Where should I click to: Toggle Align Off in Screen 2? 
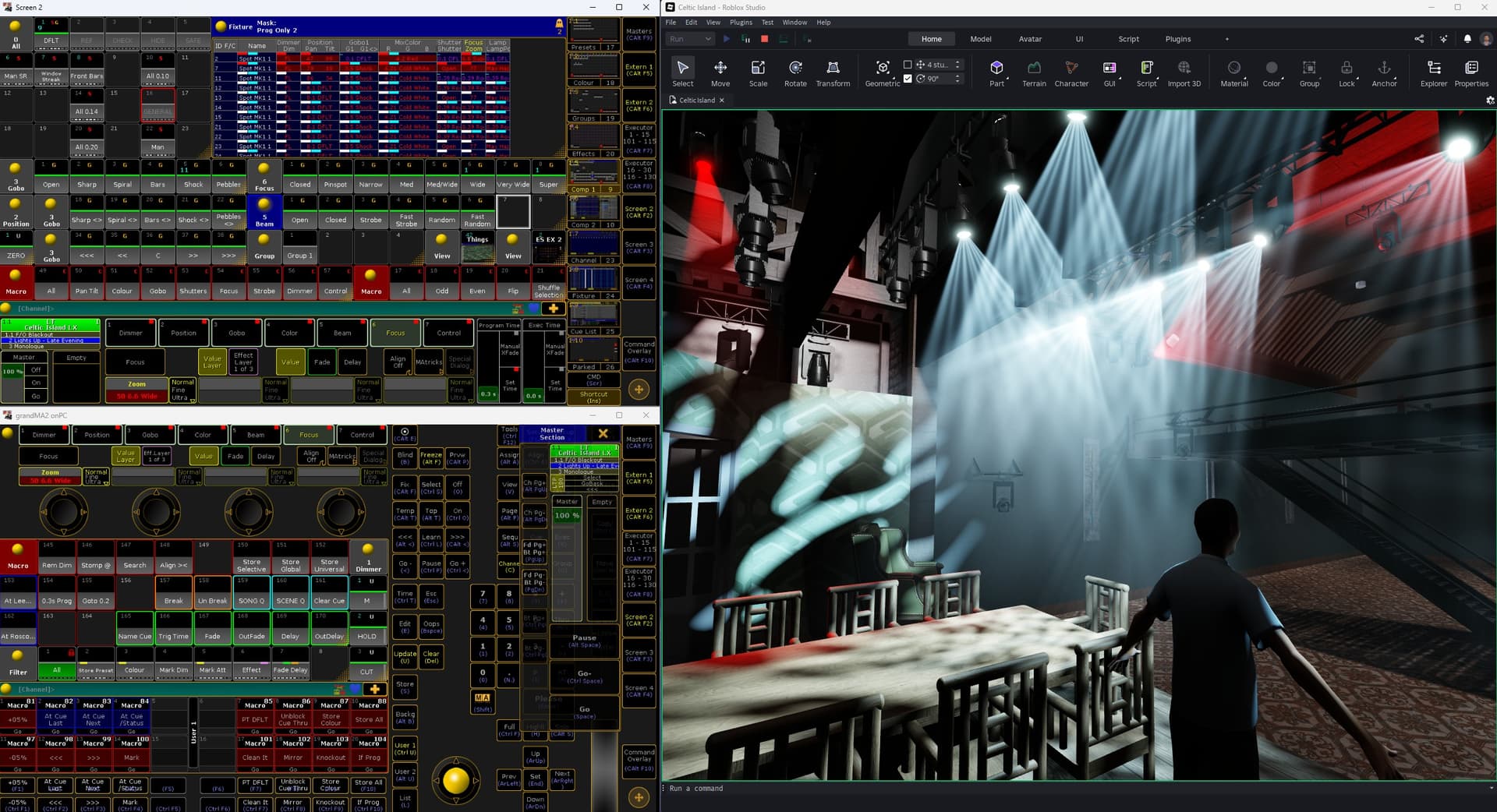398,362
